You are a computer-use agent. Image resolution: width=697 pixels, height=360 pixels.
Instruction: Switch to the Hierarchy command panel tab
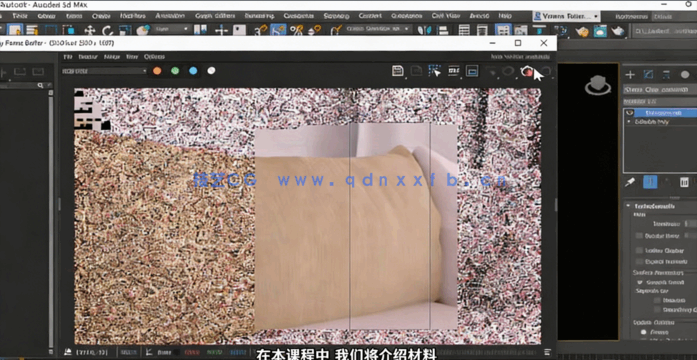coord(666,74)
